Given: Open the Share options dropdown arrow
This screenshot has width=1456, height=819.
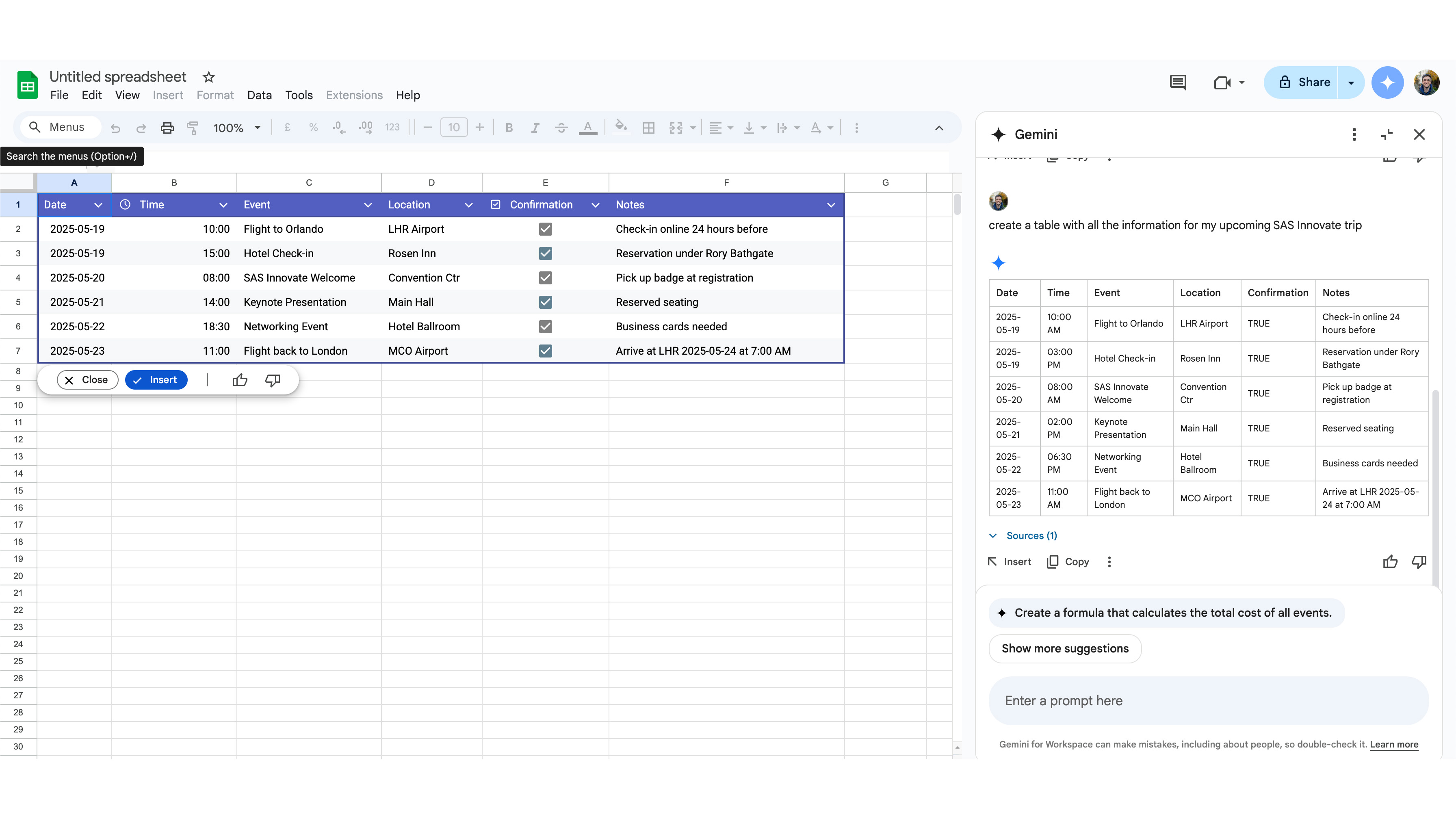Looking at the screenshot, I should pyautogui.click(x=1352, y=82).
